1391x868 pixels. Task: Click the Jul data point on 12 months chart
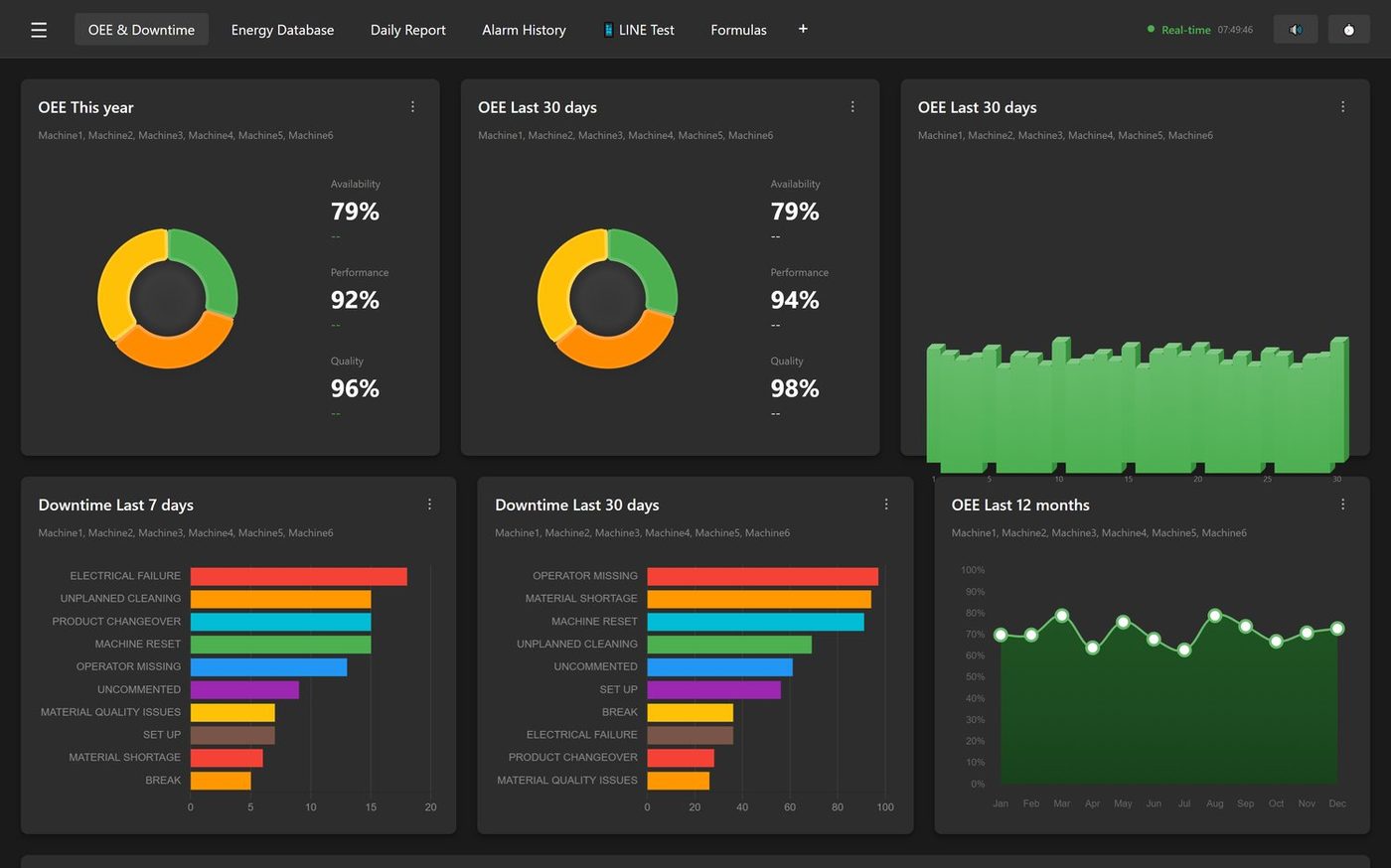point(1184,651)
